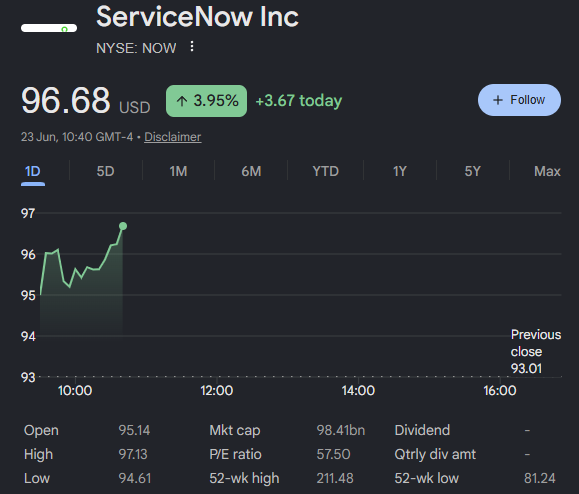Switch to the Max chart tab
This screenshot has width=579, height=494.
[x=547, y=171]
